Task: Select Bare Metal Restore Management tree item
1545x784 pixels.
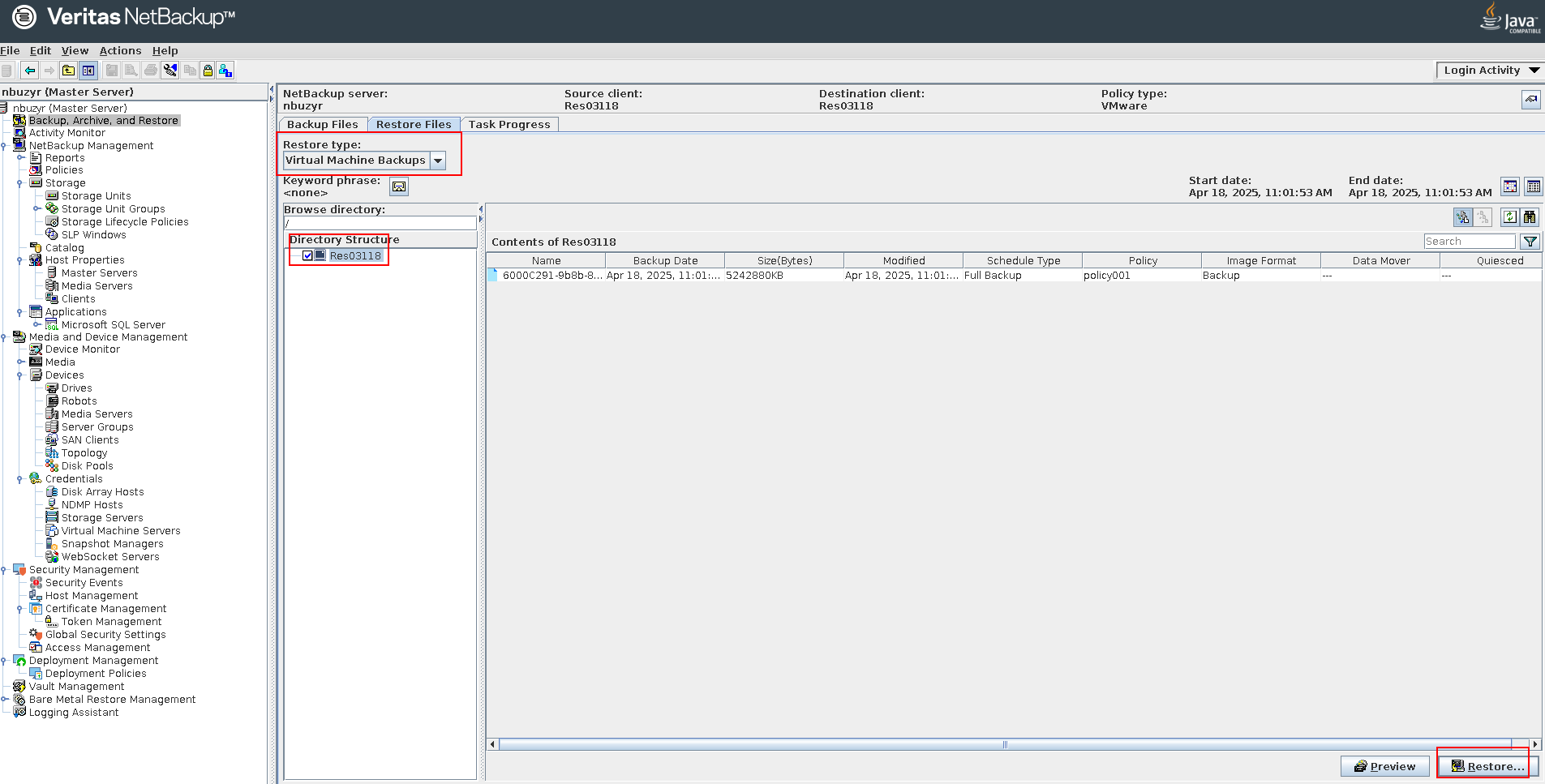Action: click(x=112, y=700)
